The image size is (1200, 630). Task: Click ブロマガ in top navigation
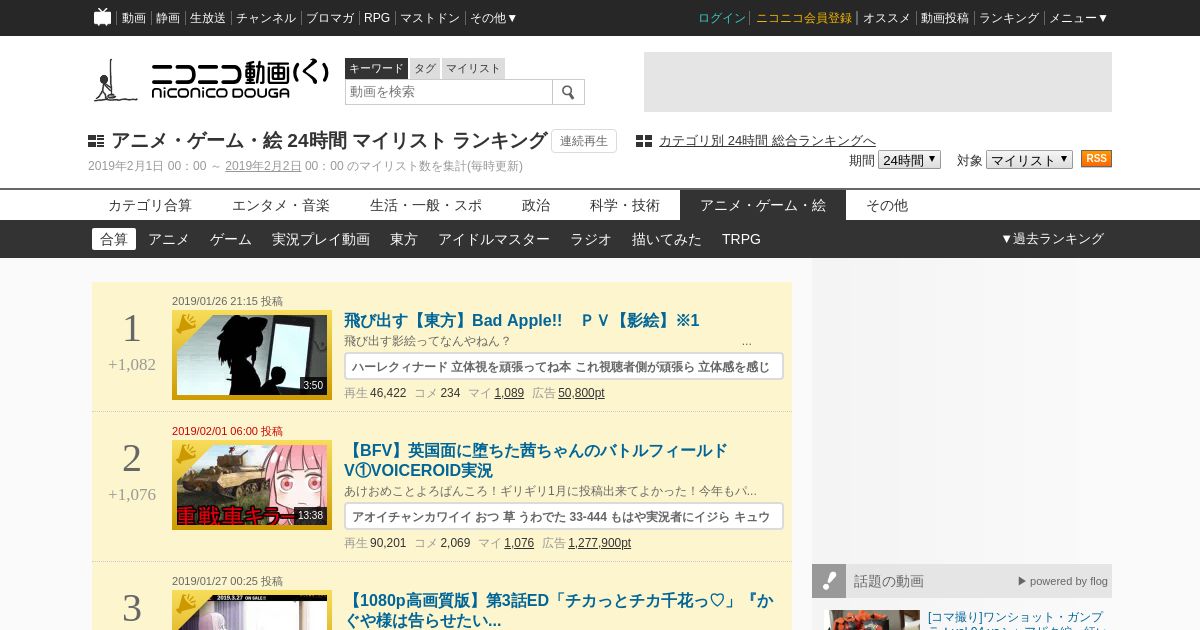coord(330,18)
